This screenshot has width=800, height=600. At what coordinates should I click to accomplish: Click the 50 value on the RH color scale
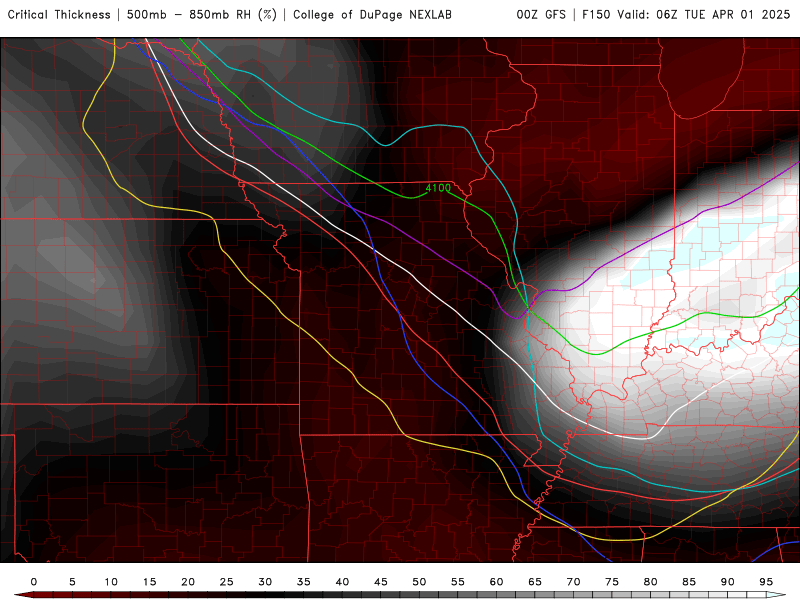(419, 582)
